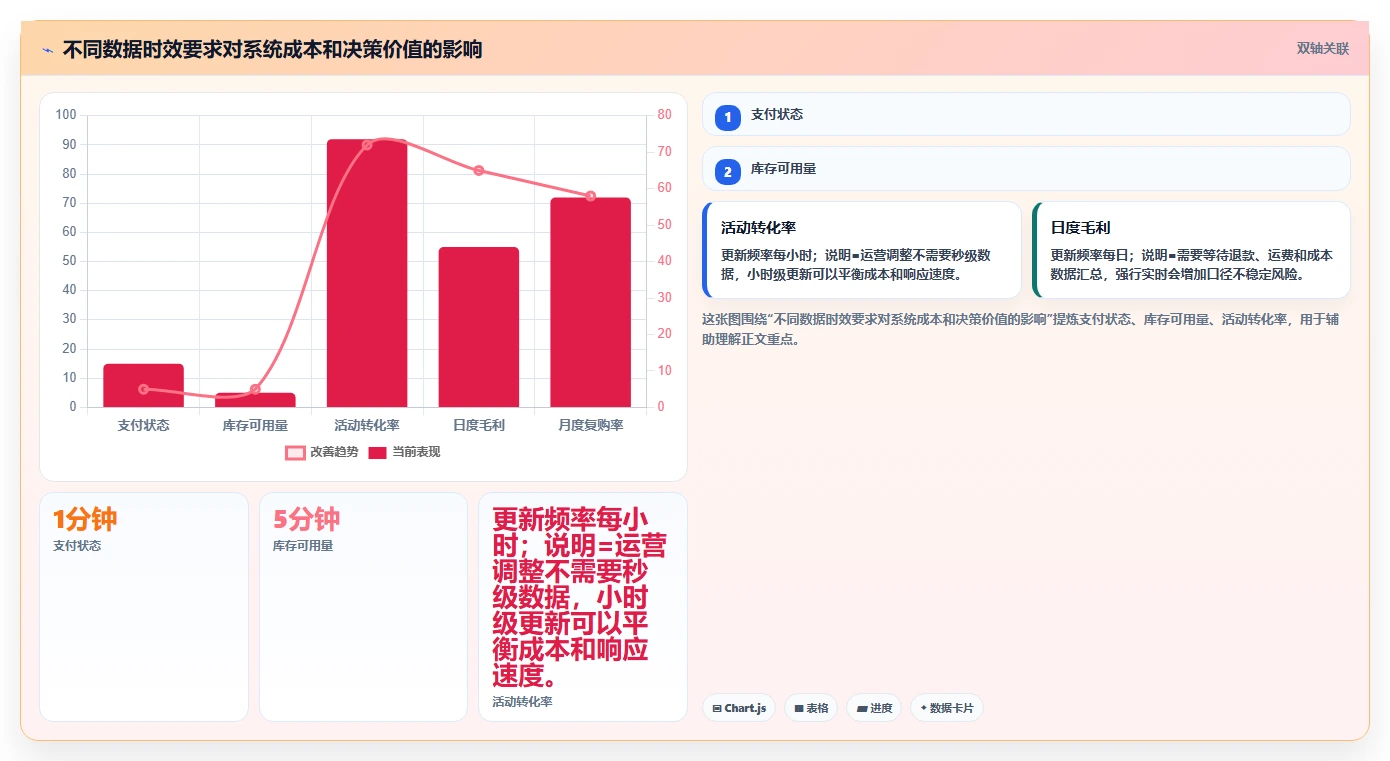Image resolution: width=1390 pixels, height=761 pixels.
Task: Click the chart summary paragraph text
Action: [x=1026, y=329]
